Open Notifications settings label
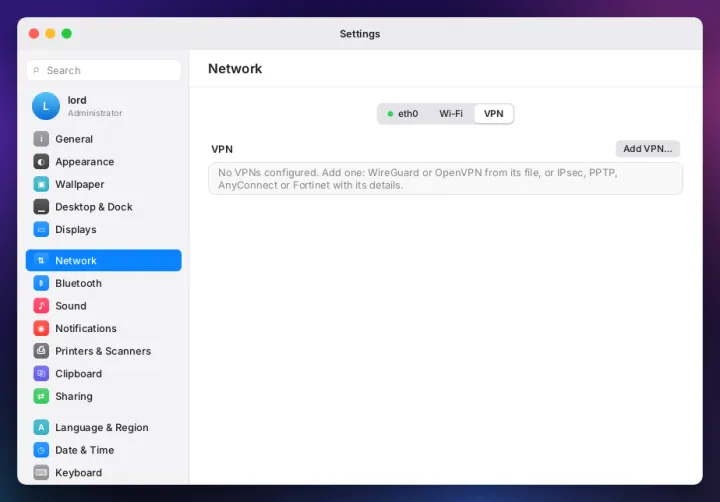 click(x=86, y=328)
